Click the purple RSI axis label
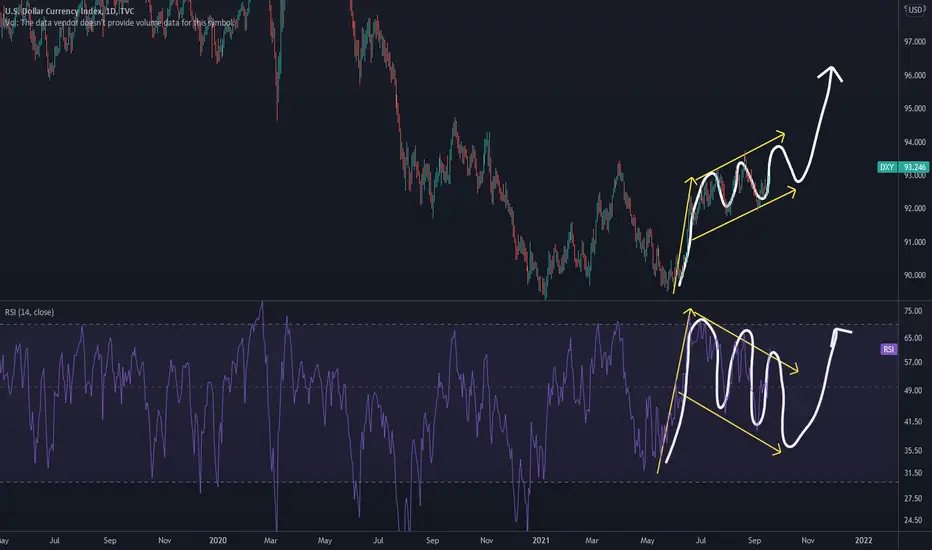 [889, 349]
